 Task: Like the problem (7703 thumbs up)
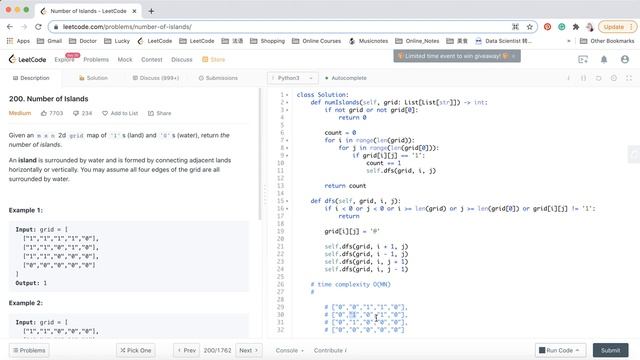pyautogui.click(x=52, y=113)
